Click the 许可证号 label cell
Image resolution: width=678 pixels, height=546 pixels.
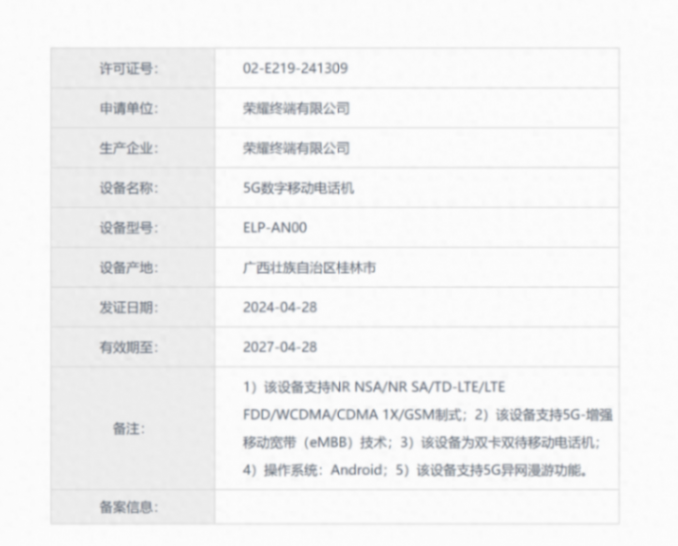[x=129, y=69]
